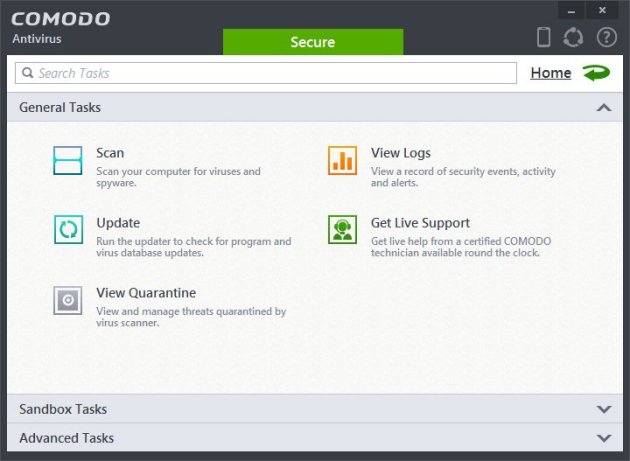630x461 pixels.
Task: Open the View Quarantine safe icon
Action: pos(68,300)
